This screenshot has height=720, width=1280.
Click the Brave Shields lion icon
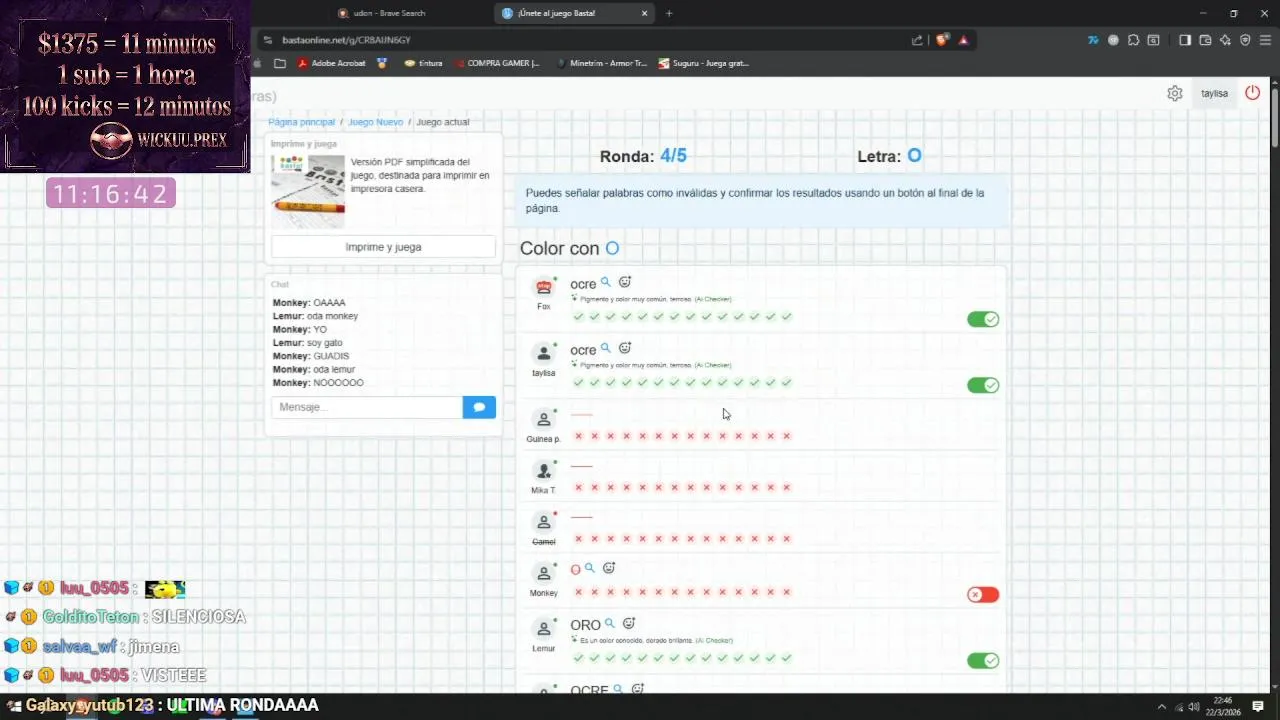tap(942, 40)
